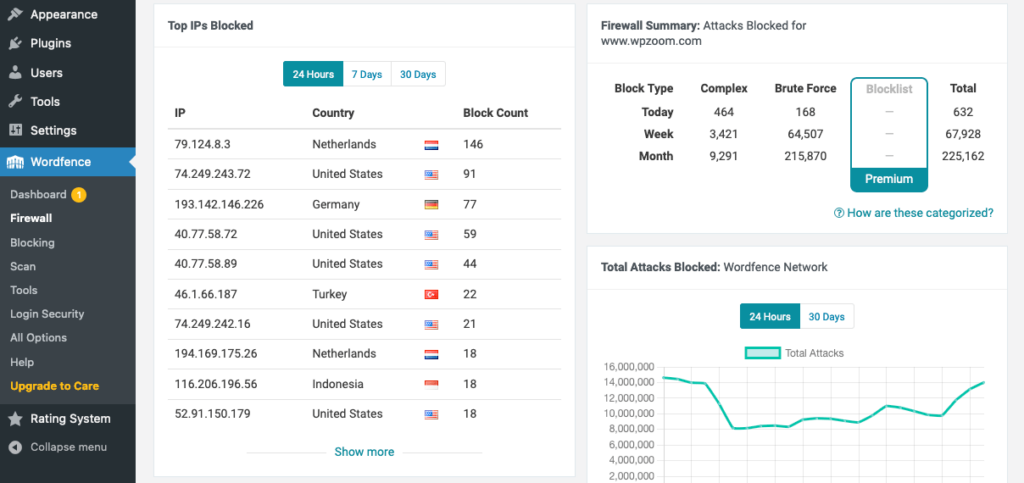Click the Users person icon
The height and width of the screenshot is (483, 1024).
click(x=15, y=73)
